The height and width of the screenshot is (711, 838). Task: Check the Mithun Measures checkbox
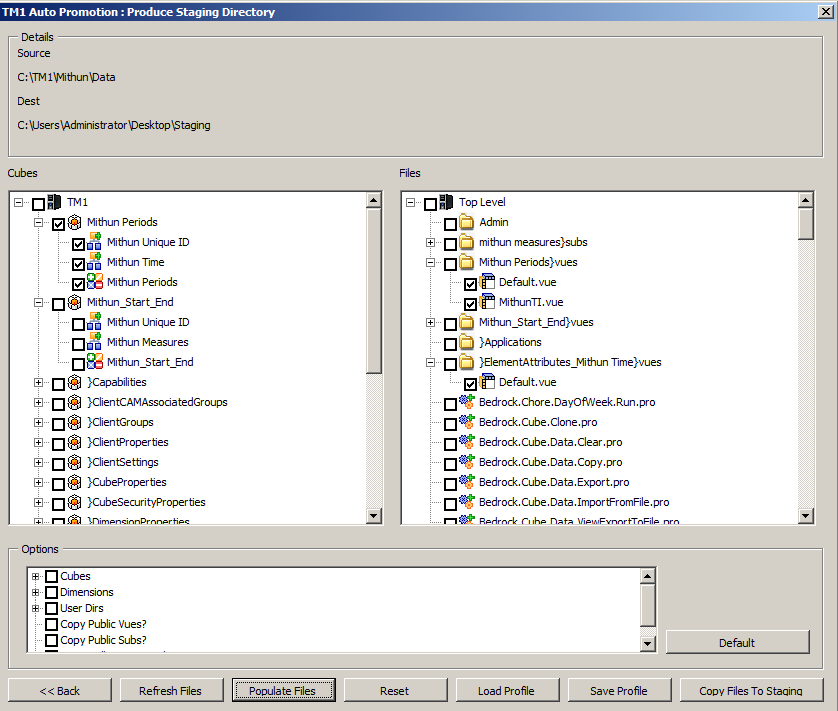pyautogui.click(x=79, y=344)
